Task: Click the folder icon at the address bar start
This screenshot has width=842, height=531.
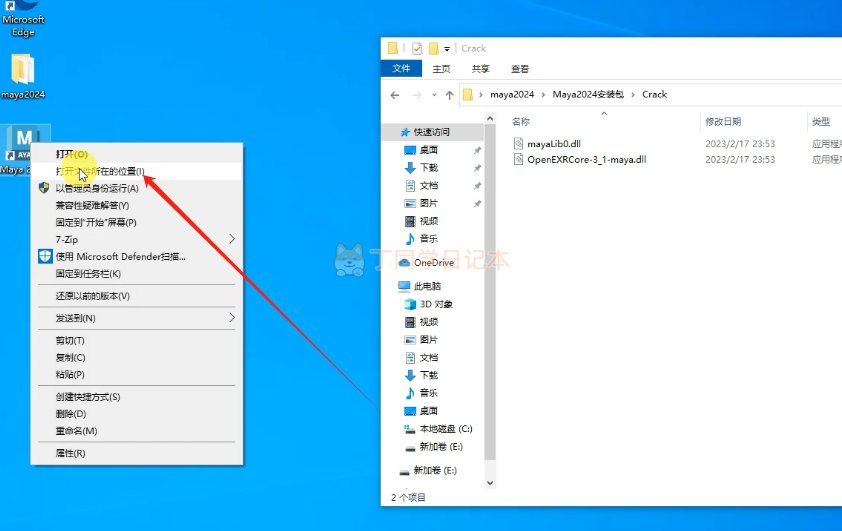Action: coord(468,94)
